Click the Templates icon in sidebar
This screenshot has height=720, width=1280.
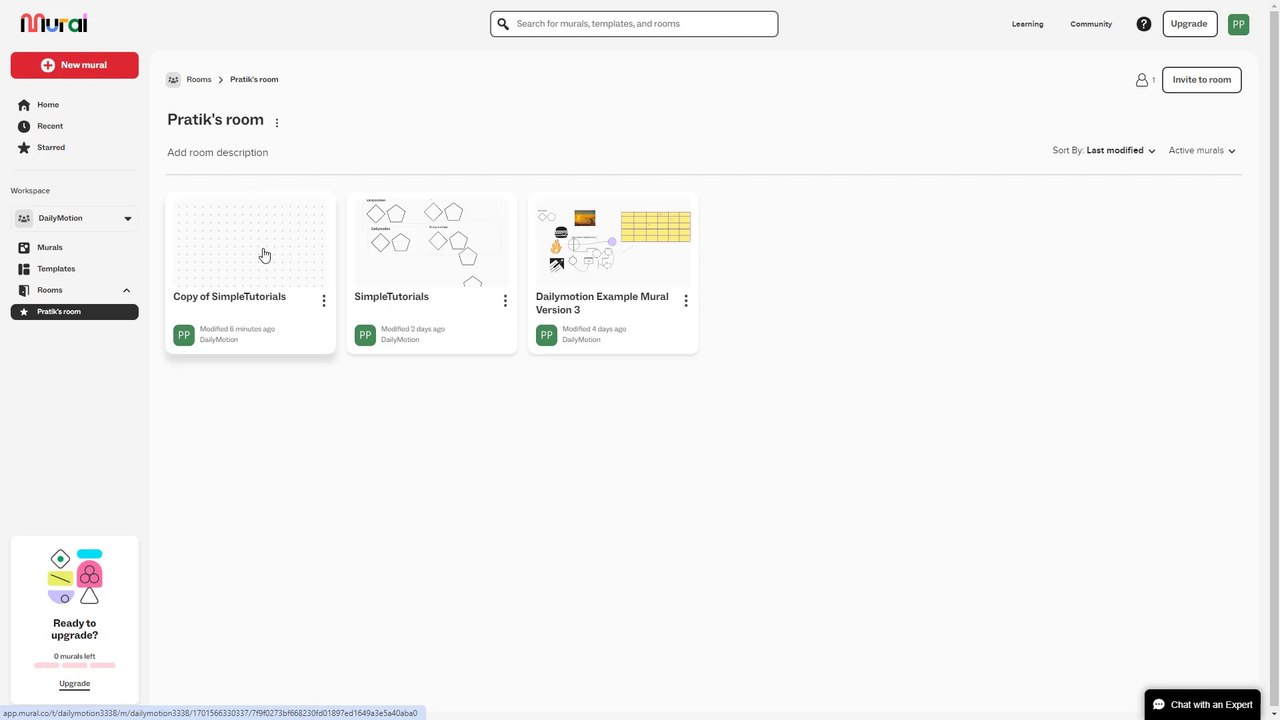[x=24, y=269]
